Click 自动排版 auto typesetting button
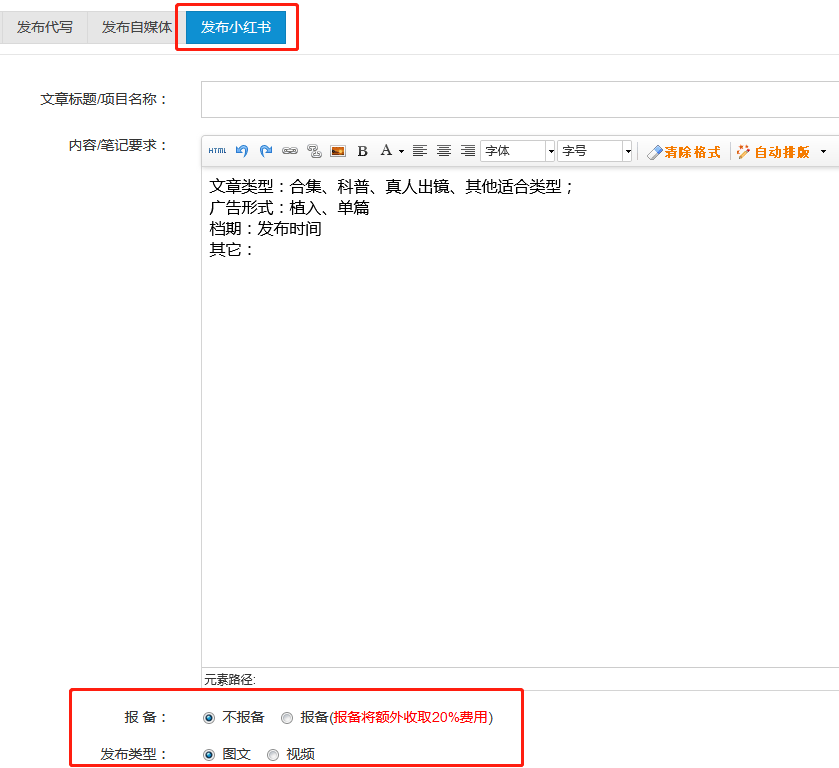The image size is (839, 768). (x=773, y=152)
